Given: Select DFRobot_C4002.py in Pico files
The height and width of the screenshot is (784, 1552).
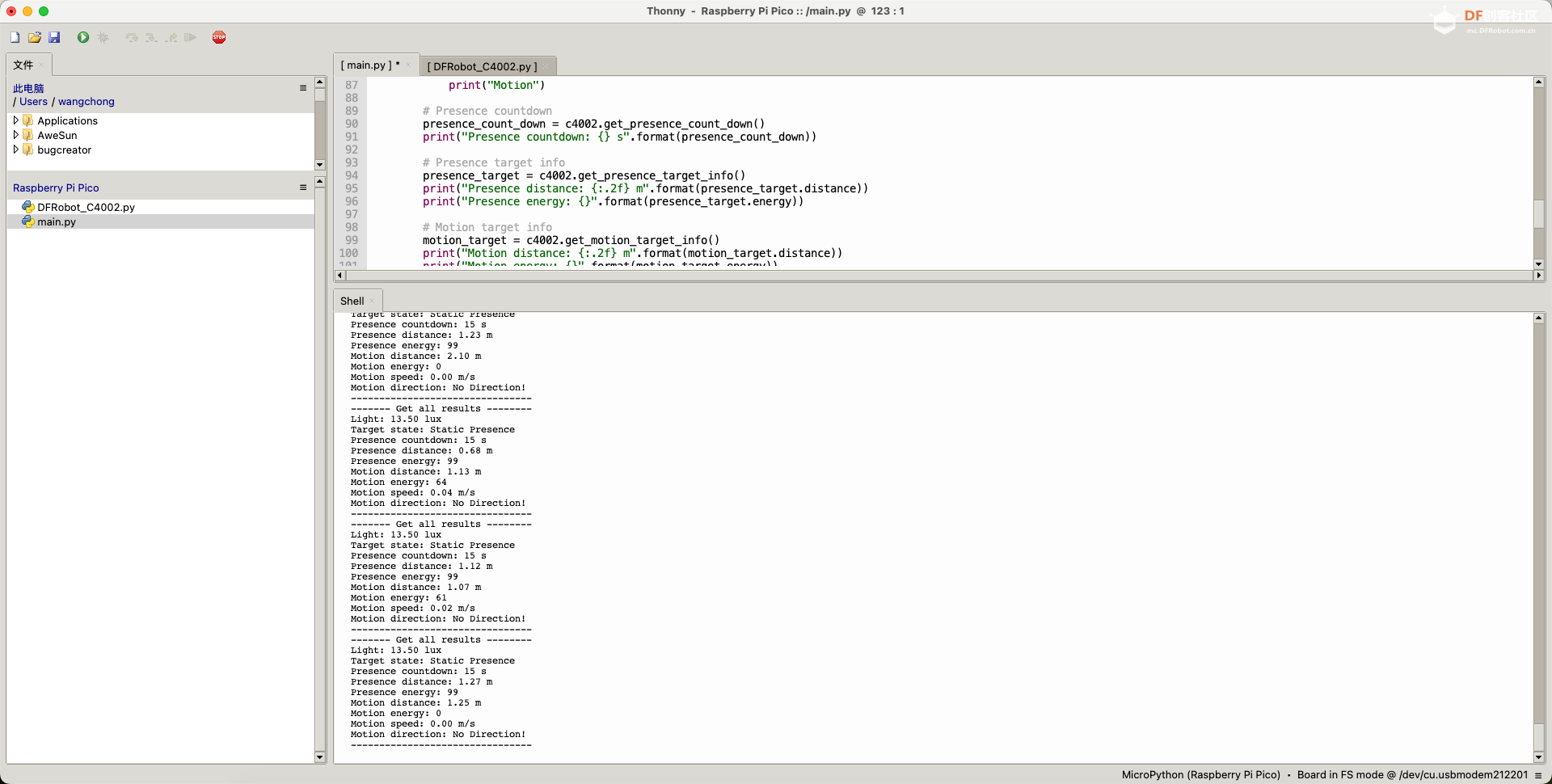Looking at the screenshot, I should (86, 207).
